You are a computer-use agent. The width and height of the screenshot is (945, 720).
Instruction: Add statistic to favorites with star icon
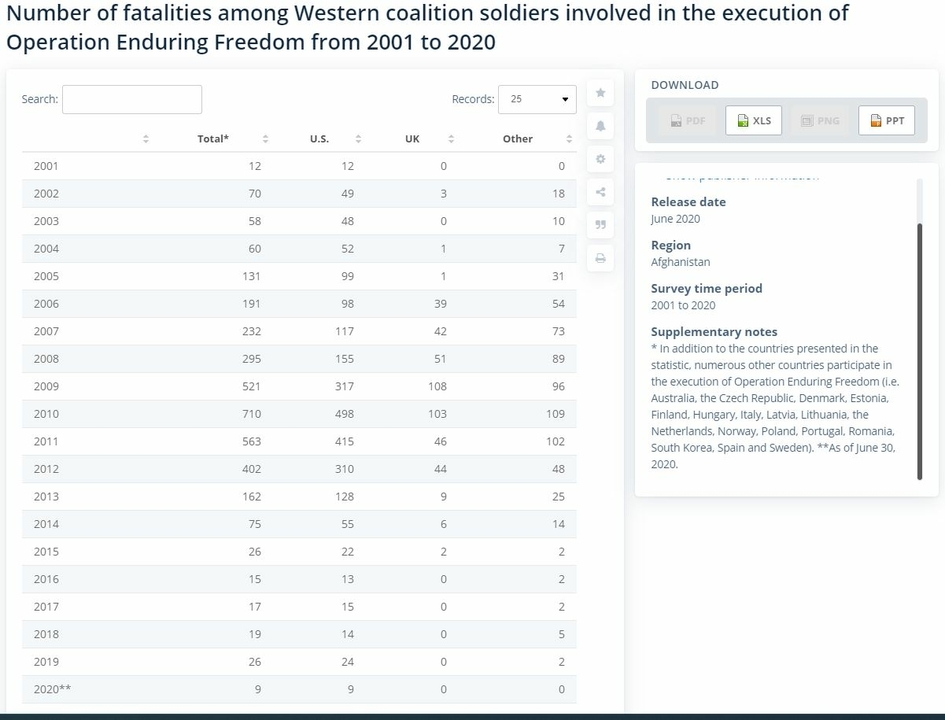(x=600, y=93)
